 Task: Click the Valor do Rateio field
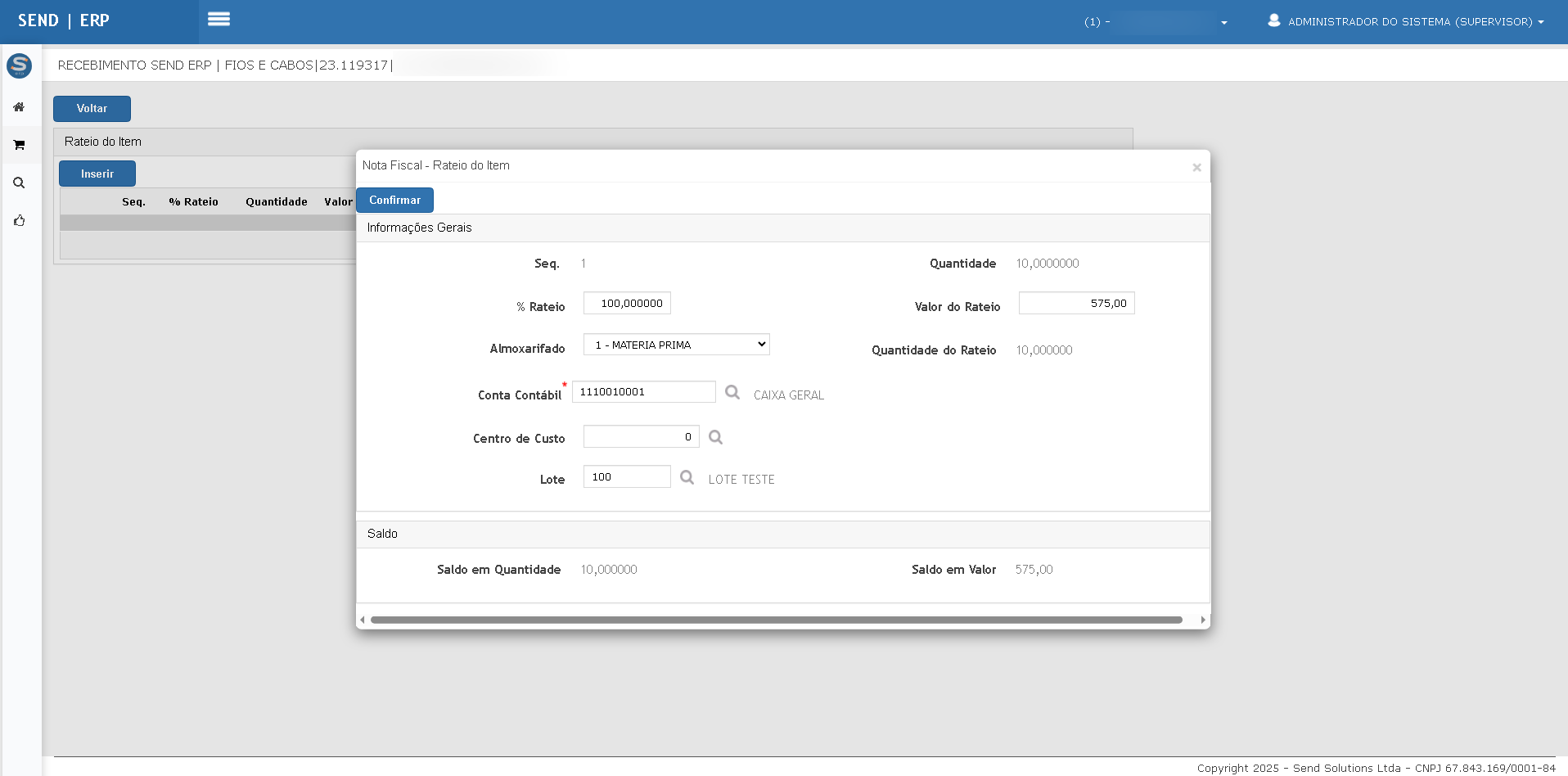pyautogui.click(x=1076, y=304)
